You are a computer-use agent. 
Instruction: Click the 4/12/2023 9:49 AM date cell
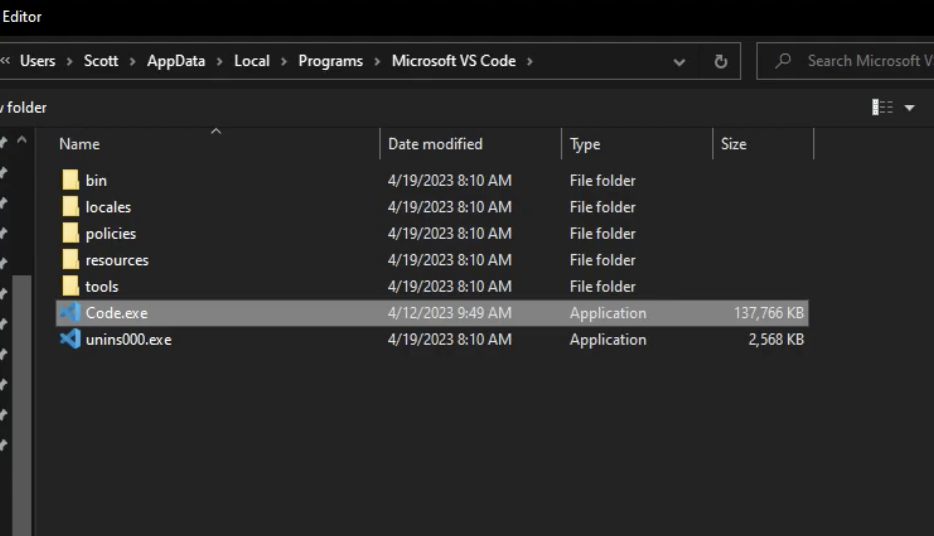tap(449, 313)
